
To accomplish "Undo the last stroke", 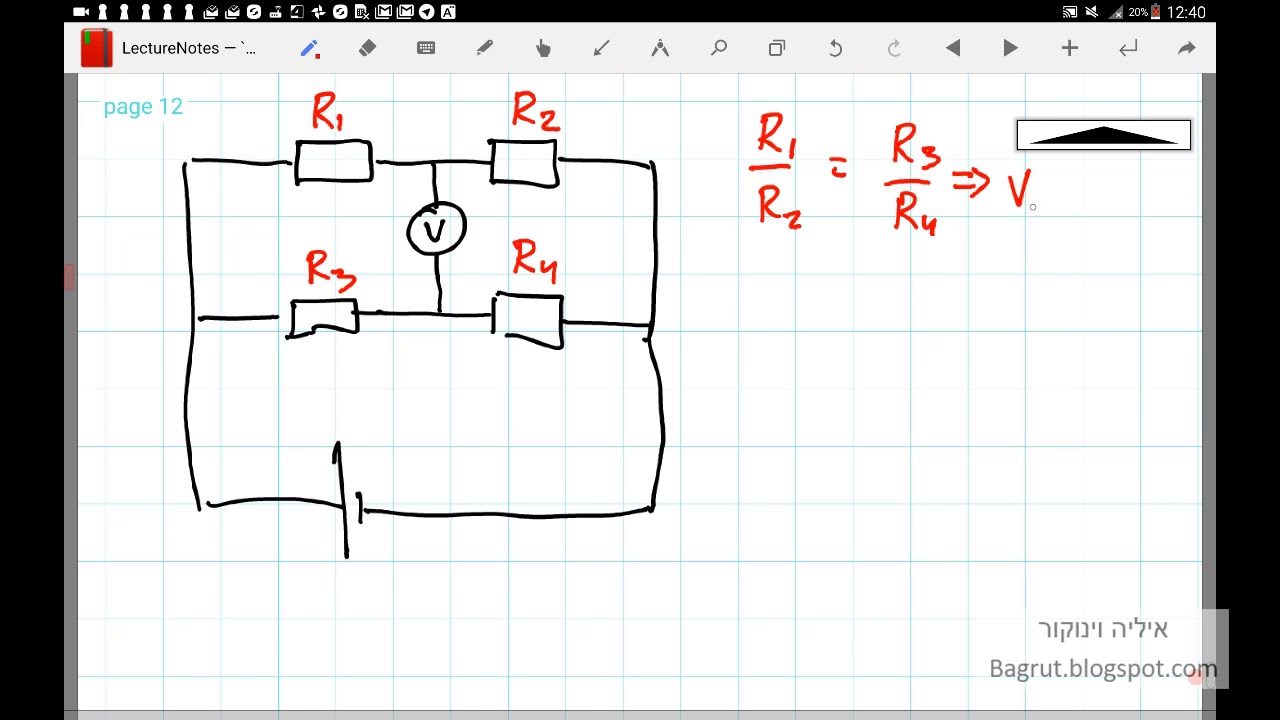I will click(x=836, y=48).
